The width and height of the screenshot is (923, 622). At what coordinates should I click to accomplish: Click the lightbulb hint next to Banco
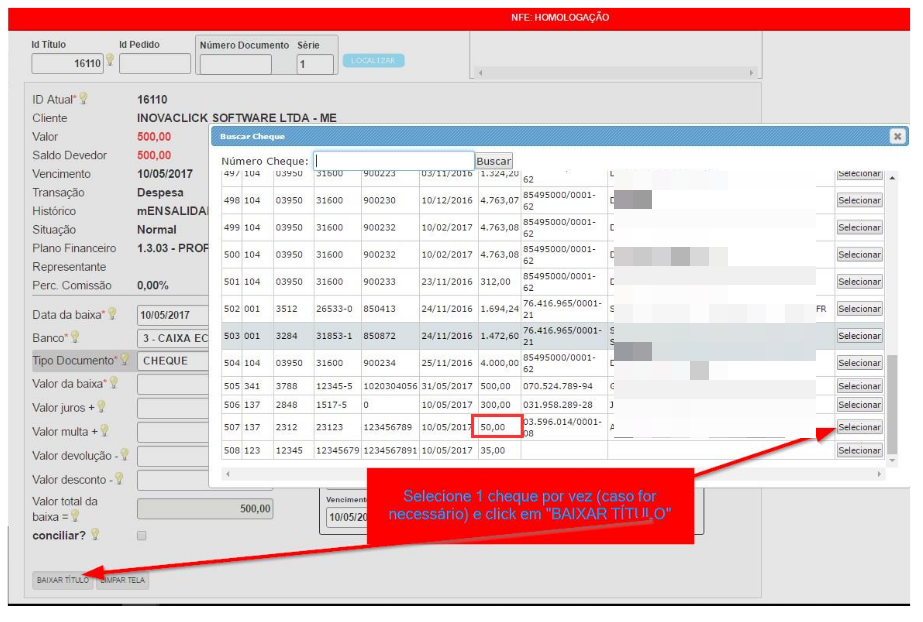(x=75, y=337)
